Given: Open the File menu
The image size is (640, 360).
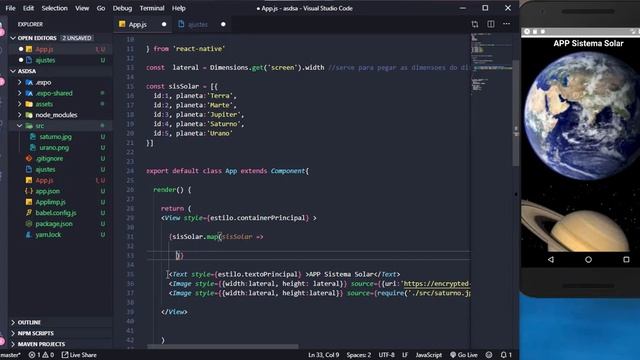Looking at the screenshot, I should pyautogui.click(x=10, y=8).
